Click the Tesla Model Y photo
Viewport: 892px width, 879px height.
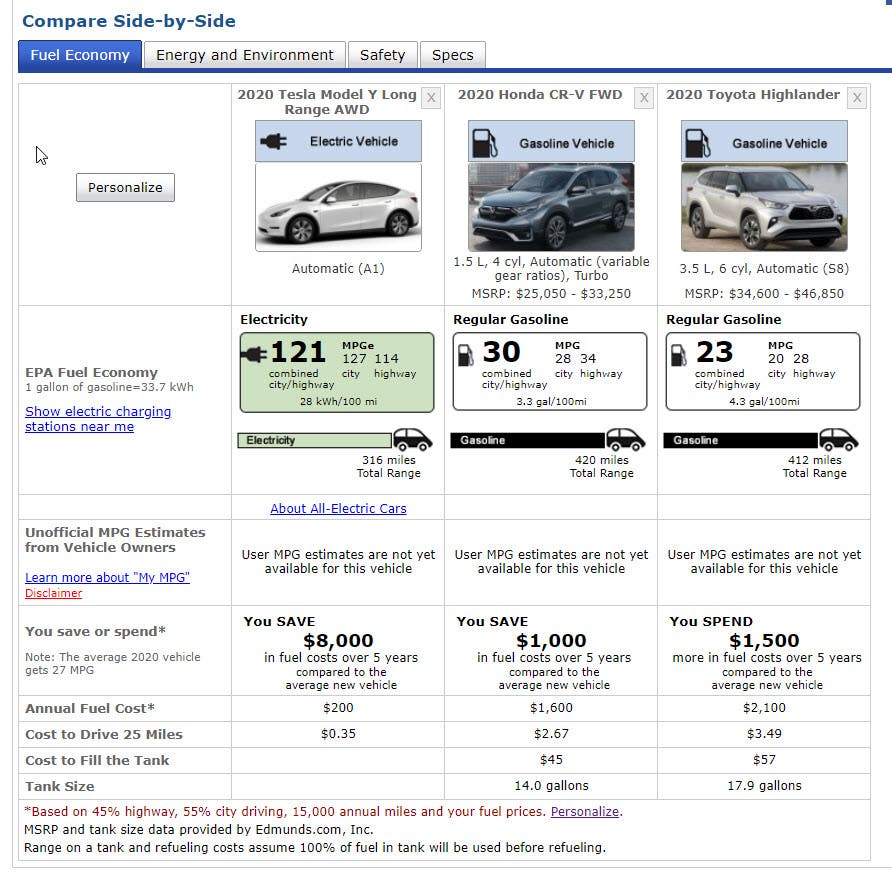(338, 208)
